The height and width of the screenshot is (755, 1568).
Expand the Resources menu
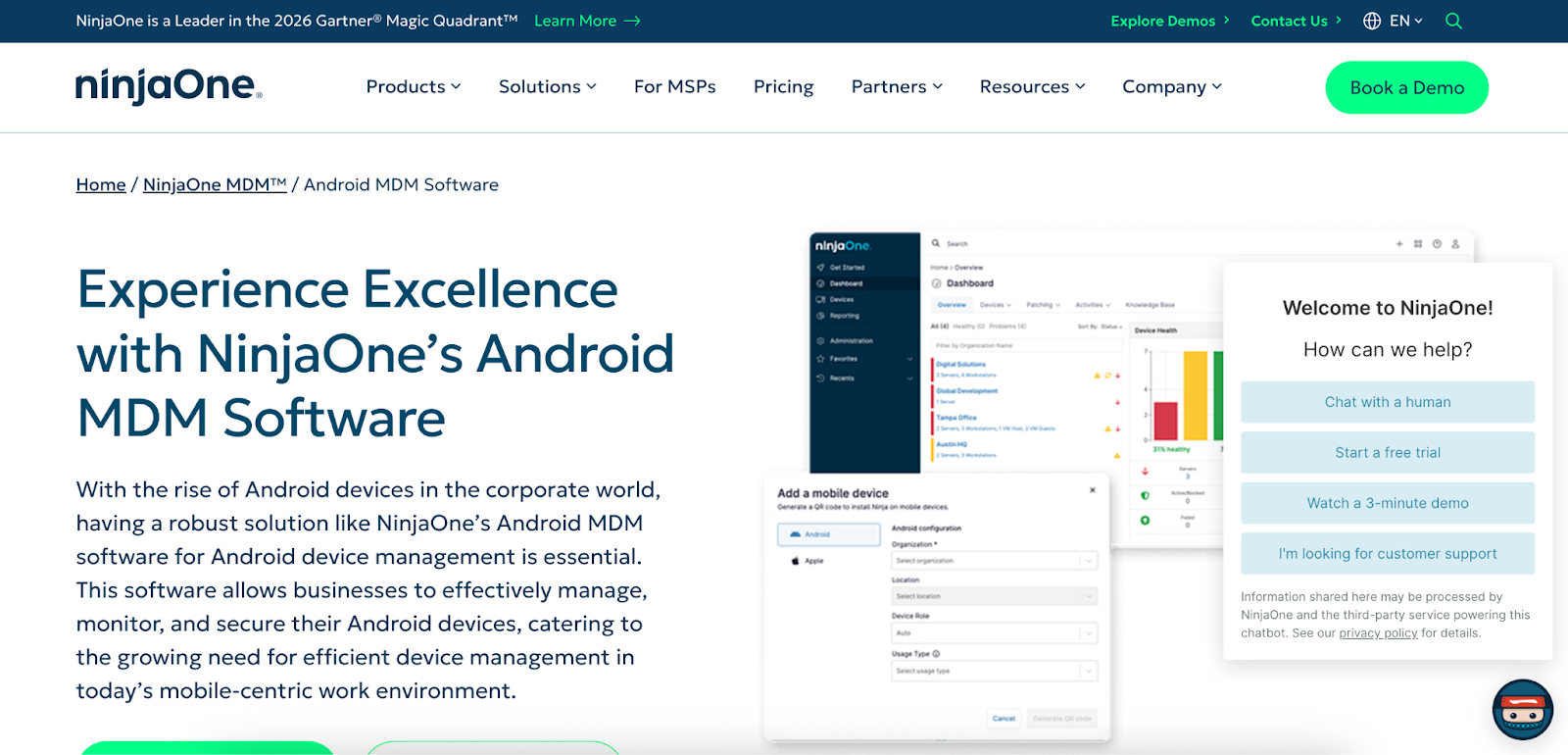click(1033, 86)
